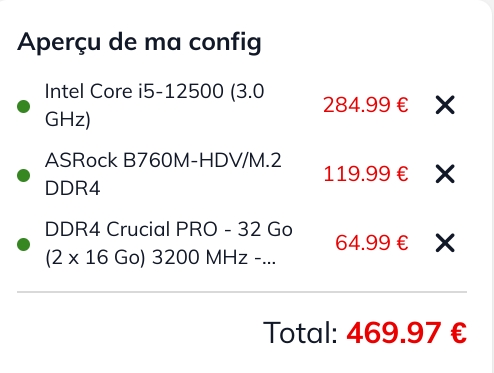494x373 pixels.
Task: Delete the DDR4 Crucial PRO memory item
Action: pyautogui.click(x=445, y=243)
